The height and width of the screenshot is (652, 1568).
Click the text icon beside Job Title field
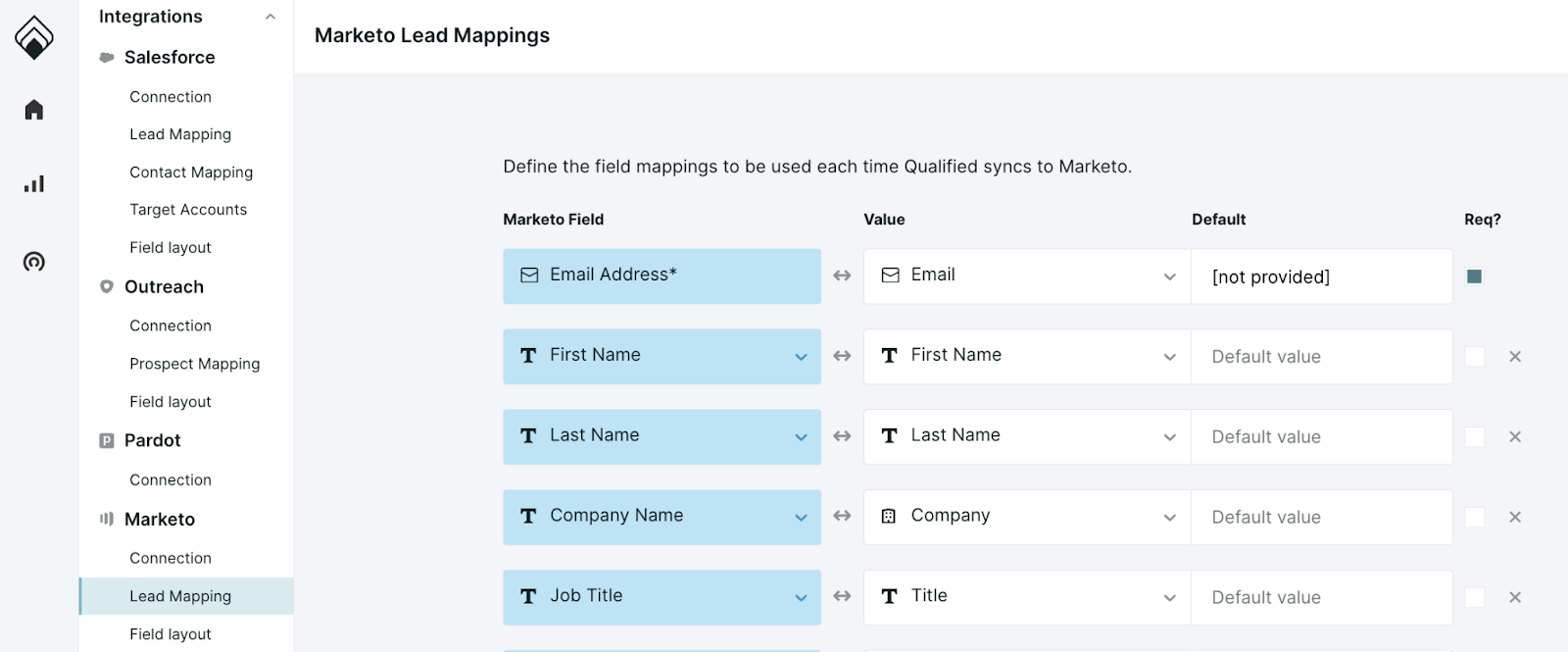coord(528,597)
